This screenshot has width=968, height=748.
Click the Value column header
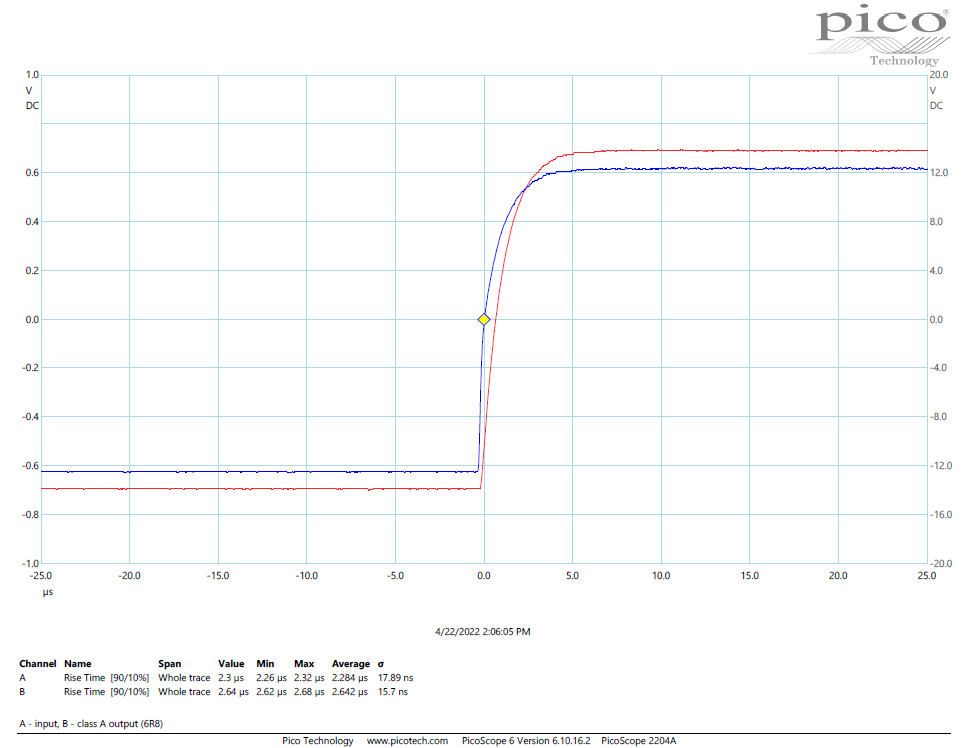(231, 663)
